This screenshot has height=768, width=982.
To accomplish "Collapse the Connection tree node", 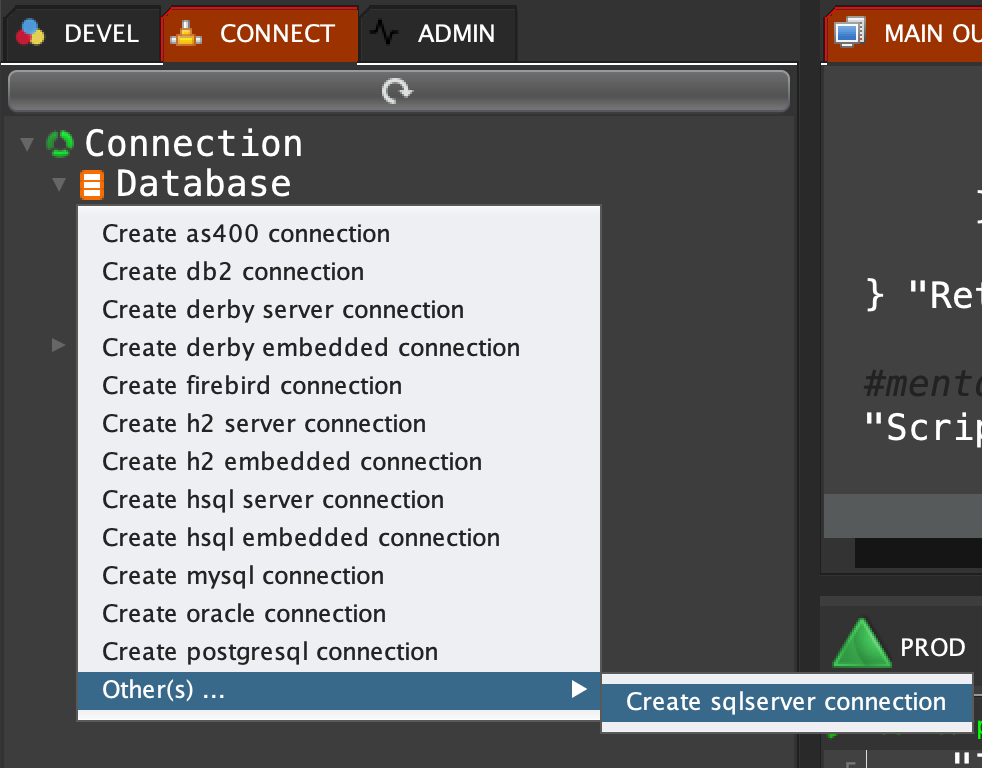I will click(x=27, y=145).
